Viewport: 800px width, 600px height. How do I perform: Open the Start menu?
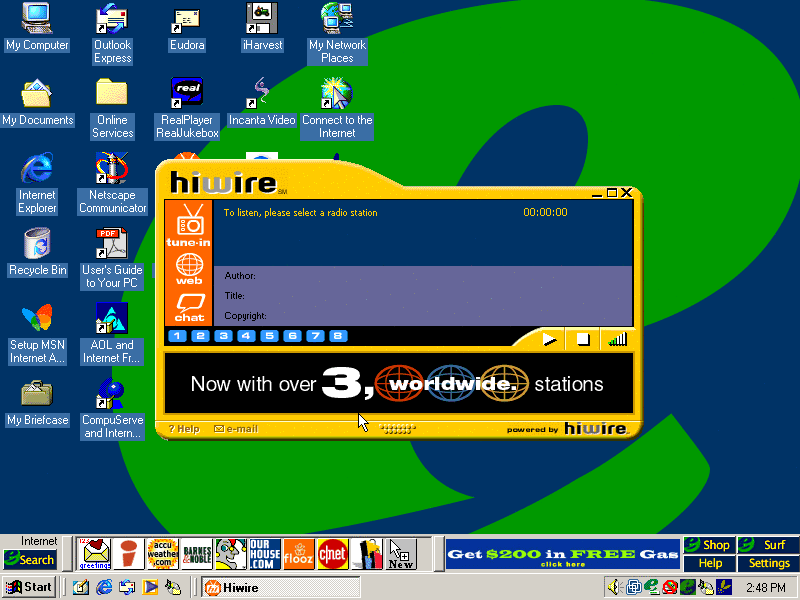click(29, 587)
